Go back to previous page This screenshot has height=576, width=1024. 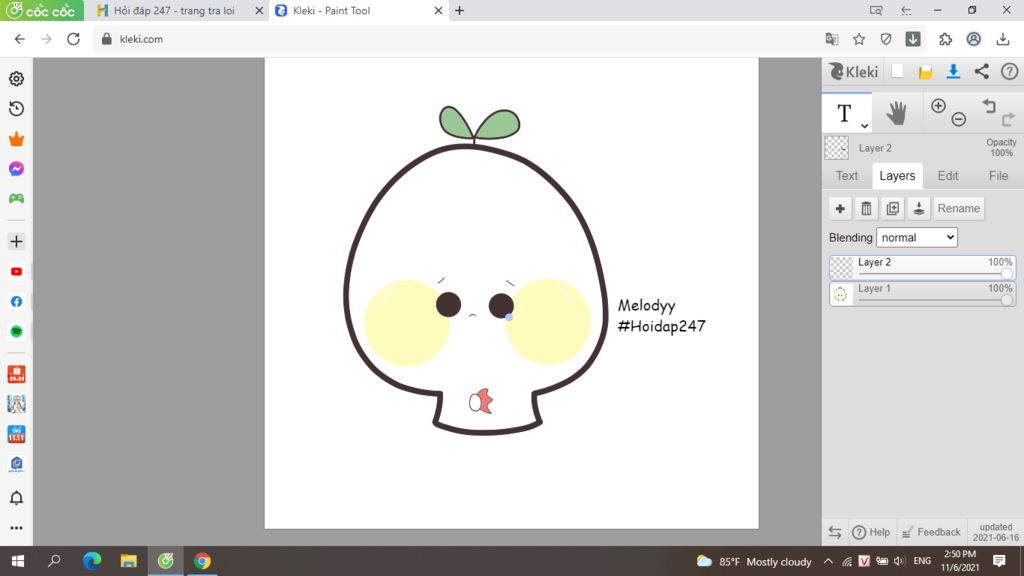[20, 39]
